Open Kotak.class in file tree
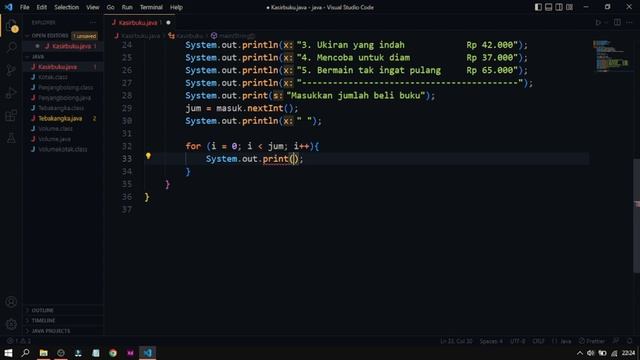The image size is (640, 360). click(x=63, y=77)
